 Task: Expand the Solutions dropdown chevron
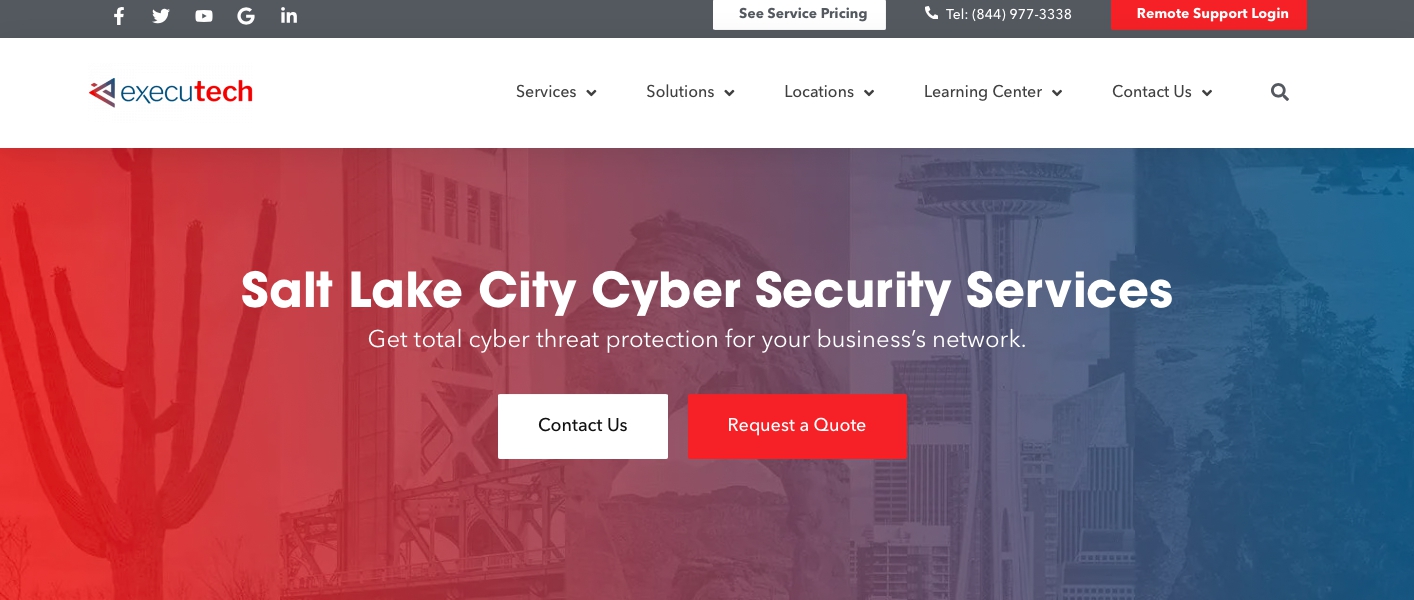pos(730,93)
